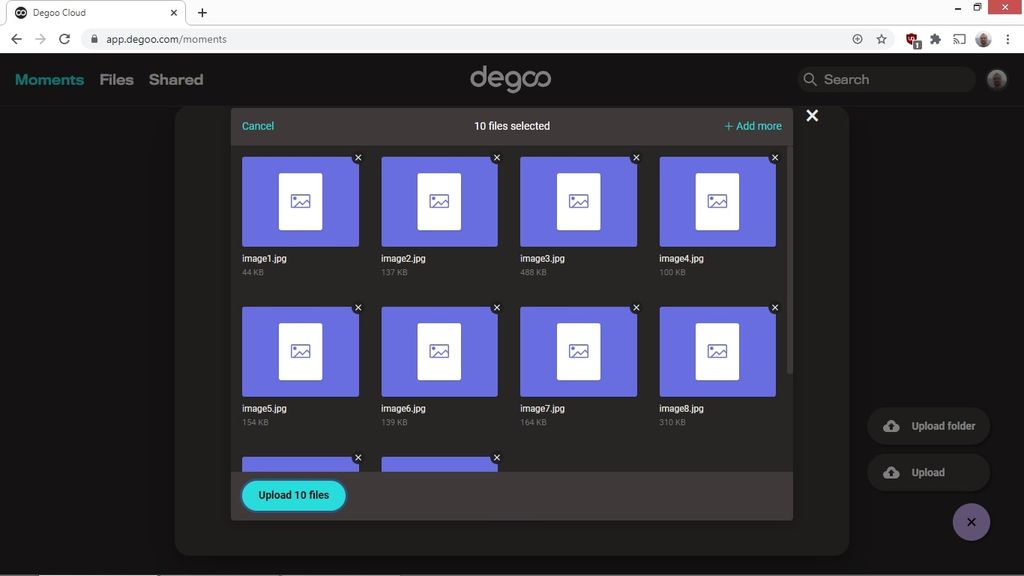Expand more files with Add more

coord(752,125)
